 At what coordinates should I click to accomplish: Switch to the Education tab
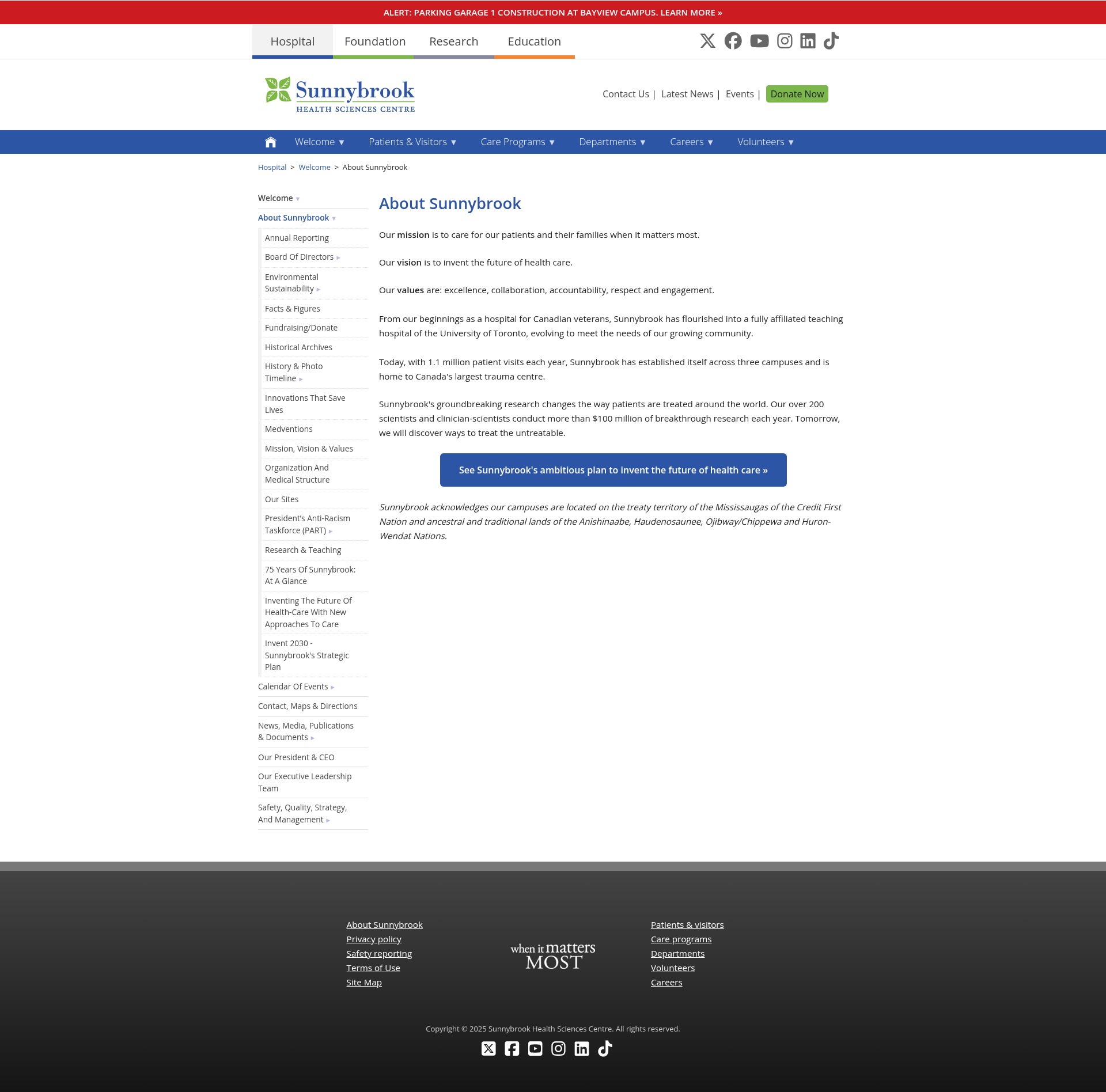535,41
